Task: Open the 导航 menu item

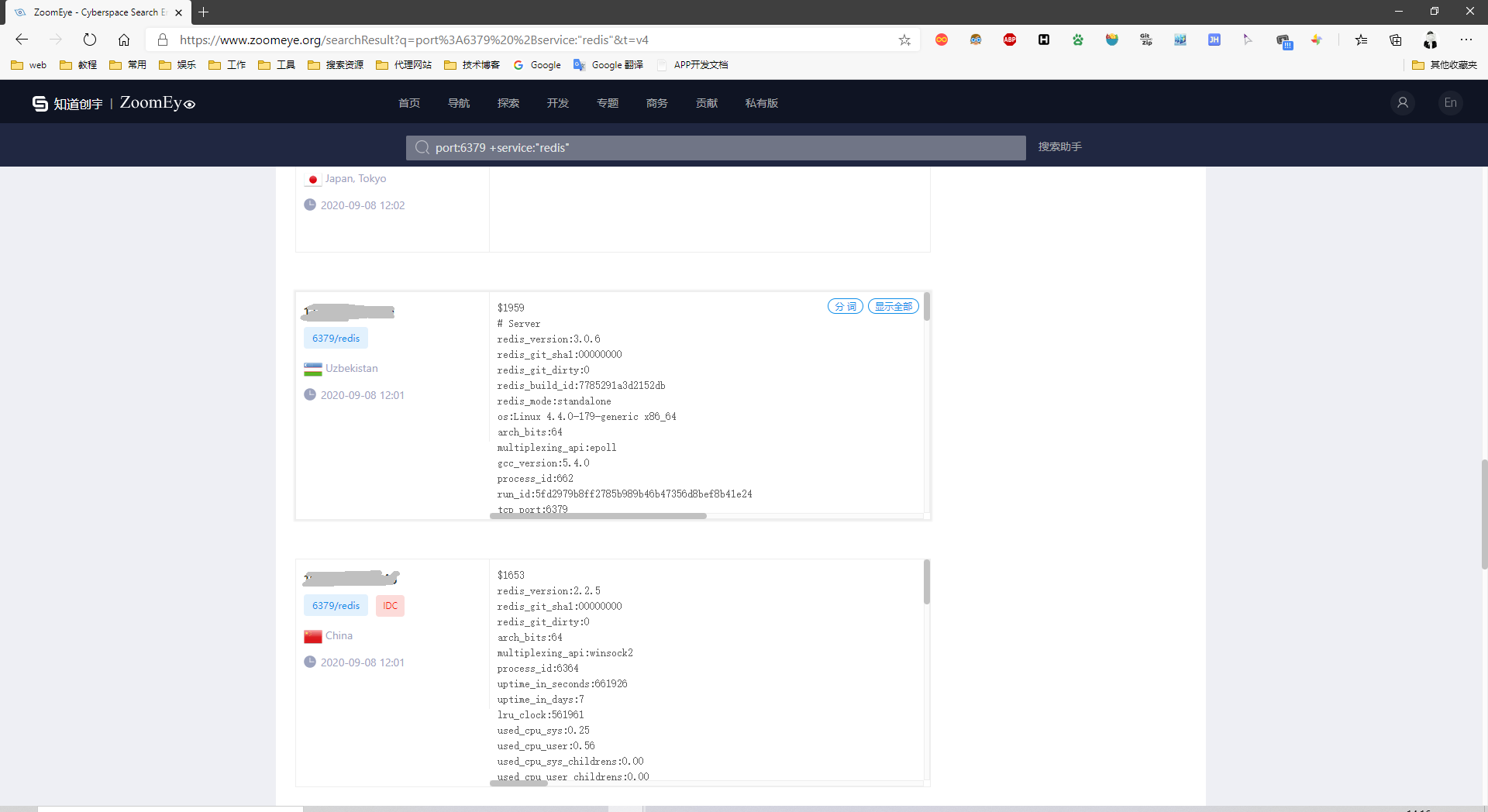Action: pos(459,103)
